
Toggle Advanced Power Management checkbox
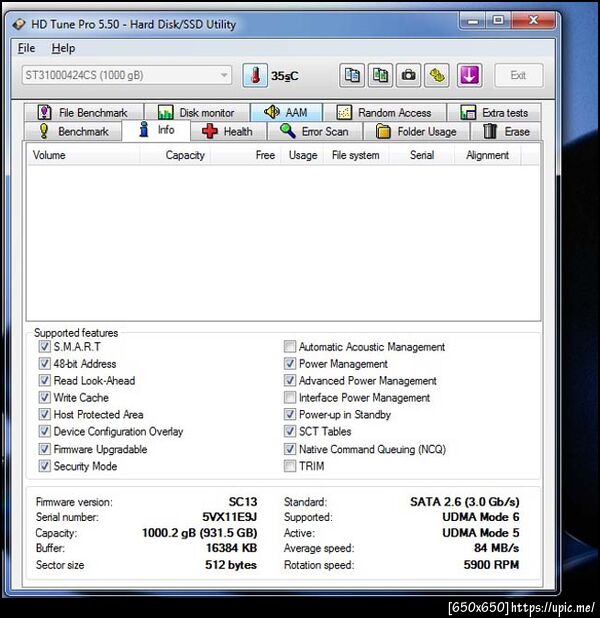(290, 380)
